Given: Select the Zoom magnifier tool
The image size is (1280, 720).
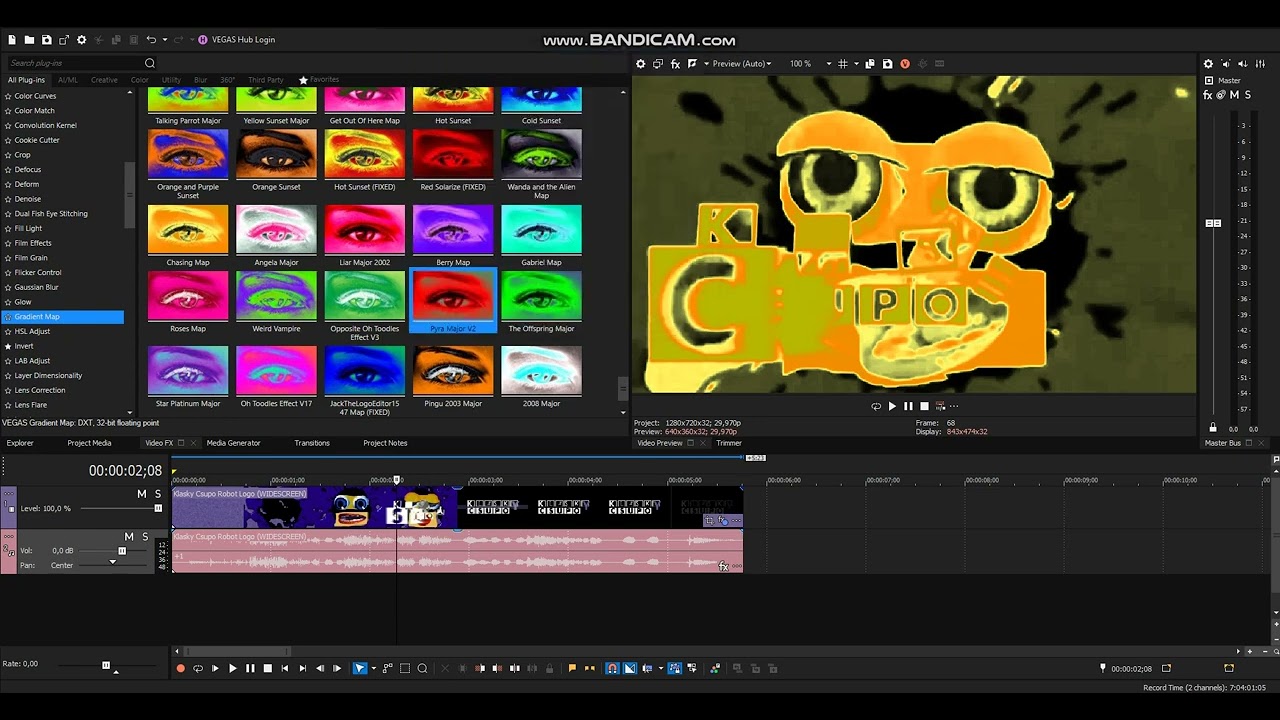Looking at the screenshot, I should point(422,668).
